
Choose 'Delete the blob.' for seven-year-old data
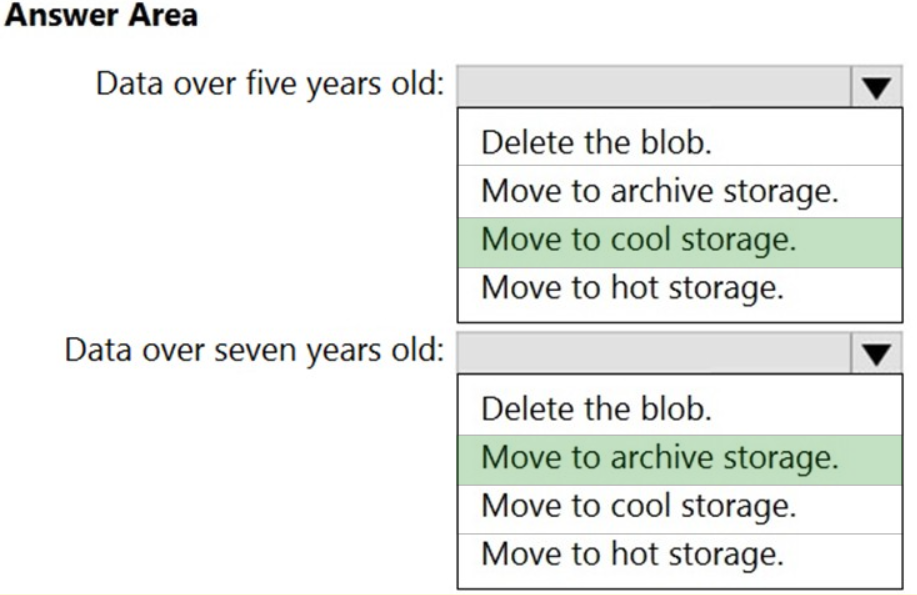pyautogui.click(x=596, y=408)
